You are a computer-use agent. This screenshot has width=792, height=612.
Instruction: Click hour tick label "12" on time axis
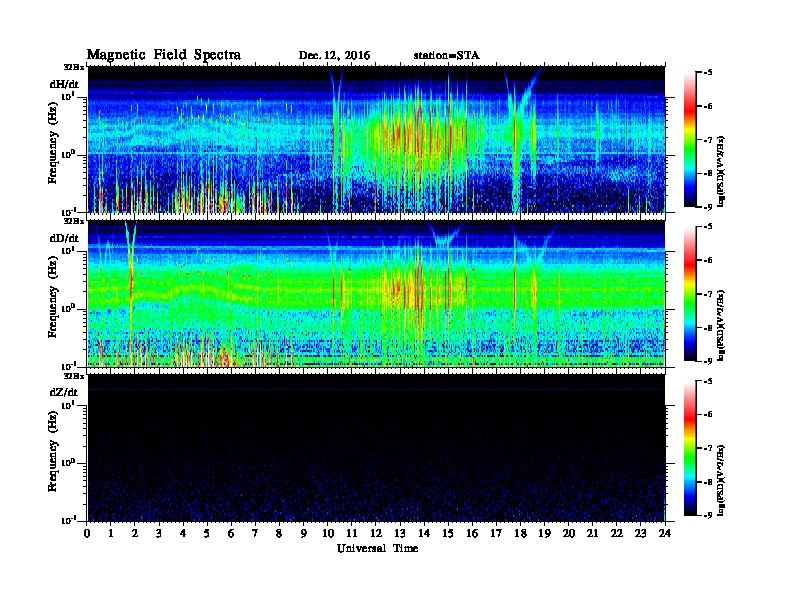(376, 533)
